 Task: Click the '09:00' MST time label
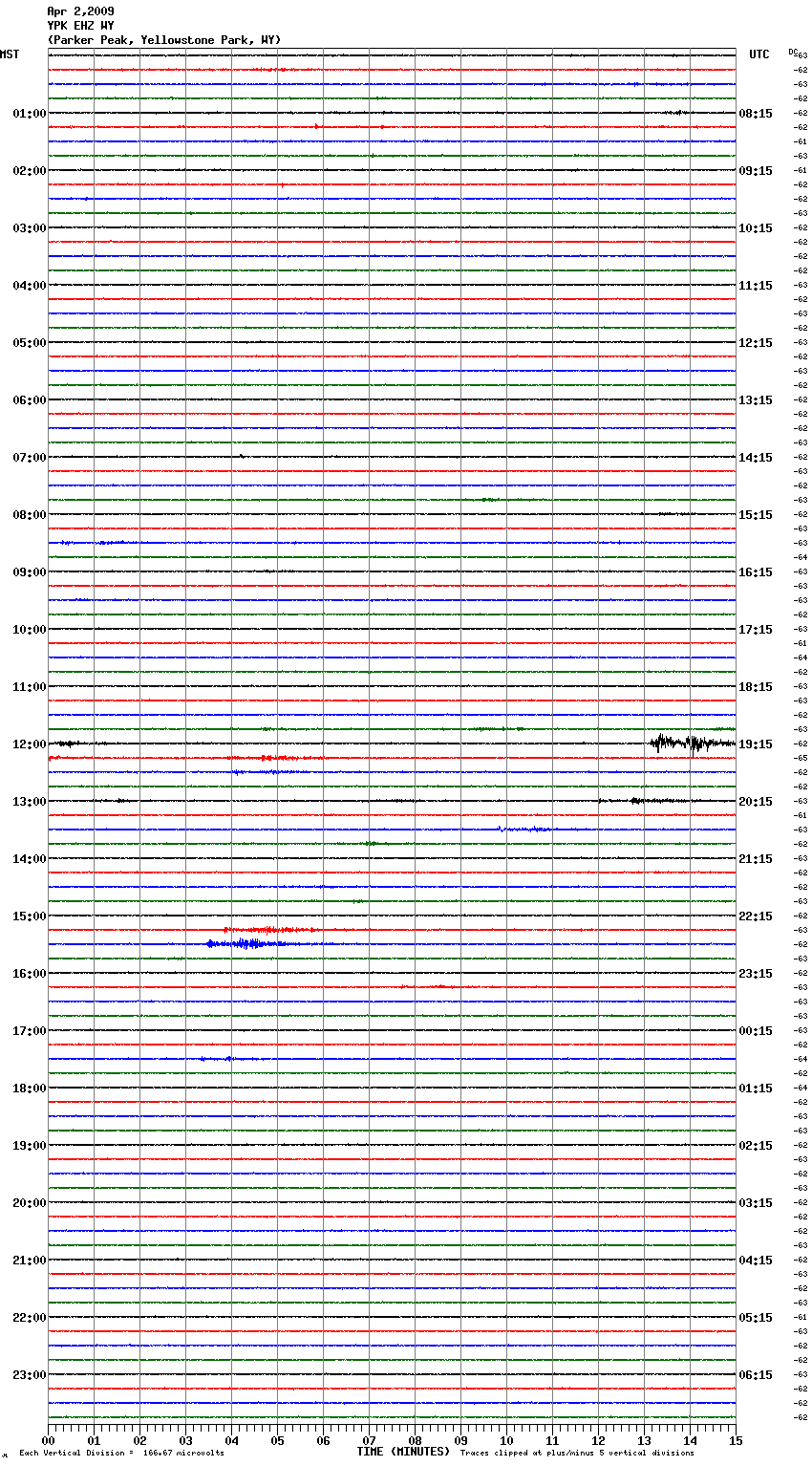(30, 572)
